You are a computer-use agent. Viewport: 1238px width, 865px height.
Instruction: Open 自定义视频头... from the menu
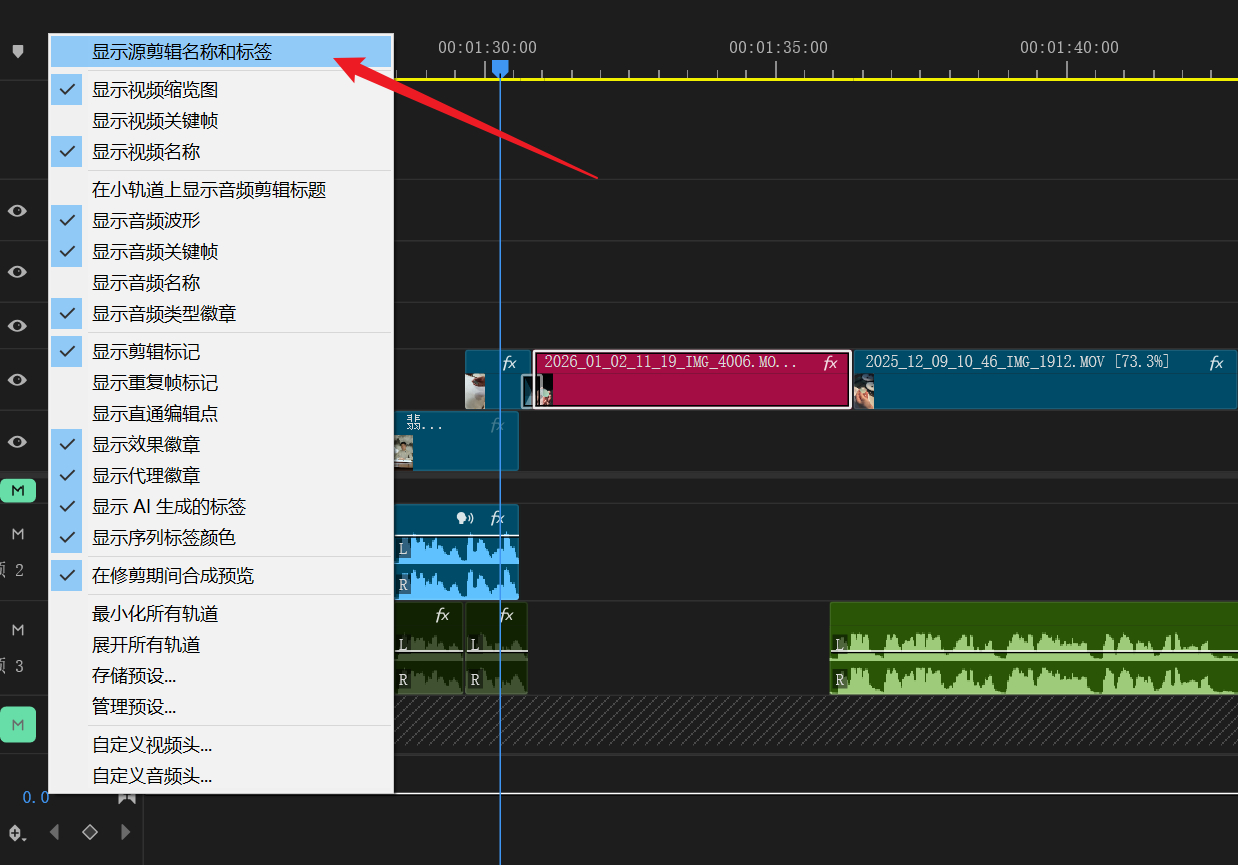click(152, 745)
